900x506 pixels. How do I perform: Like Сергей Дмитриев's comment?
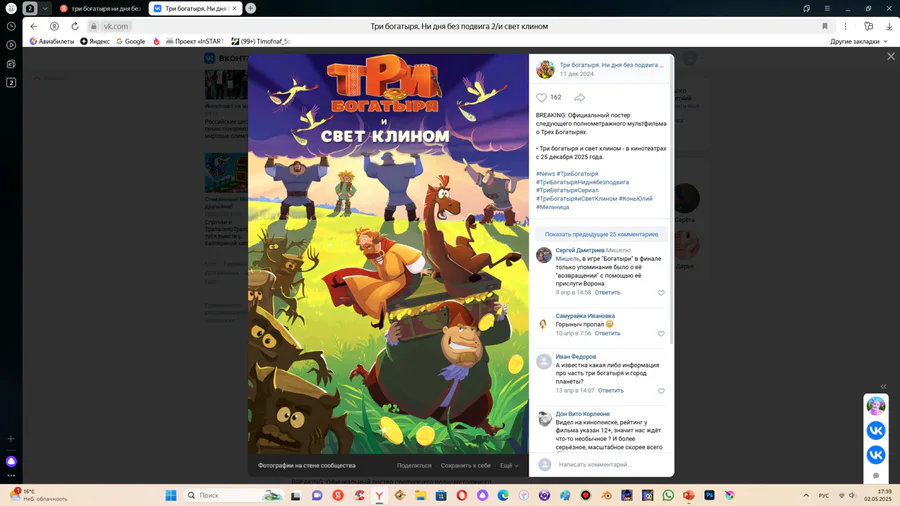(x=661, y=293)
